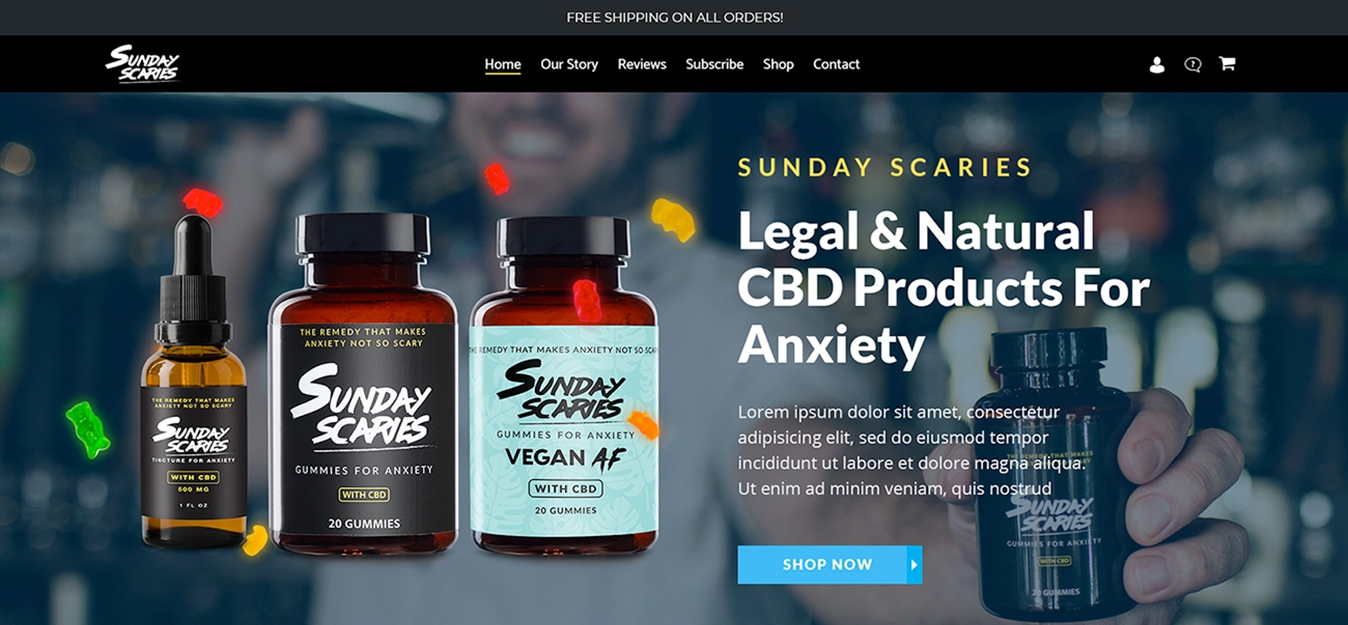Click the help chat bubble icon
This screenshot has height=625, width=1348.
pyautogui.click(x=1193, y=64)
